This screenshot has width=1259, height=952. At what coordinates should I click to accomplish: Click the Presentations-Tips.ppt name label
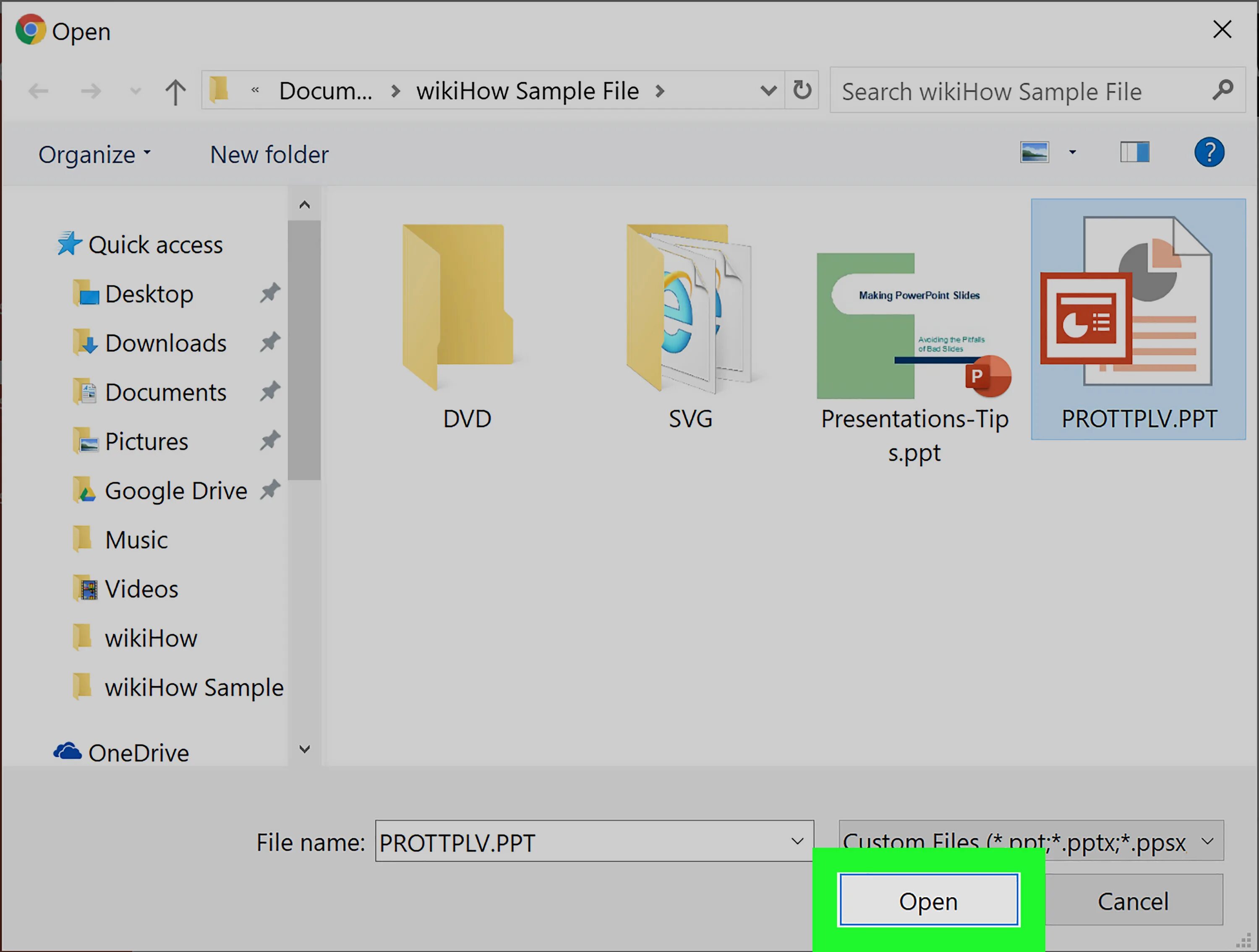pyautogui.click(x=914, y=436)
